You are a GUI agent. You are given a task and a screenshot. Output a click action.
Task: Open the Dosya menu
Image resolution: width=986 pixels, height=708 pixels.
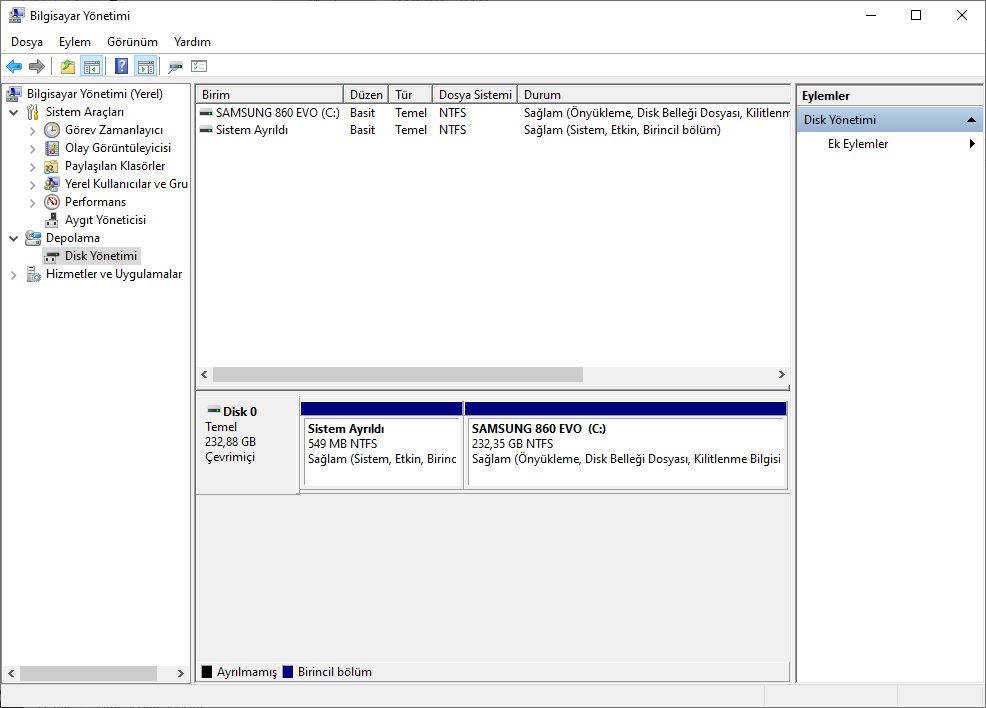[x=27, y=41]
